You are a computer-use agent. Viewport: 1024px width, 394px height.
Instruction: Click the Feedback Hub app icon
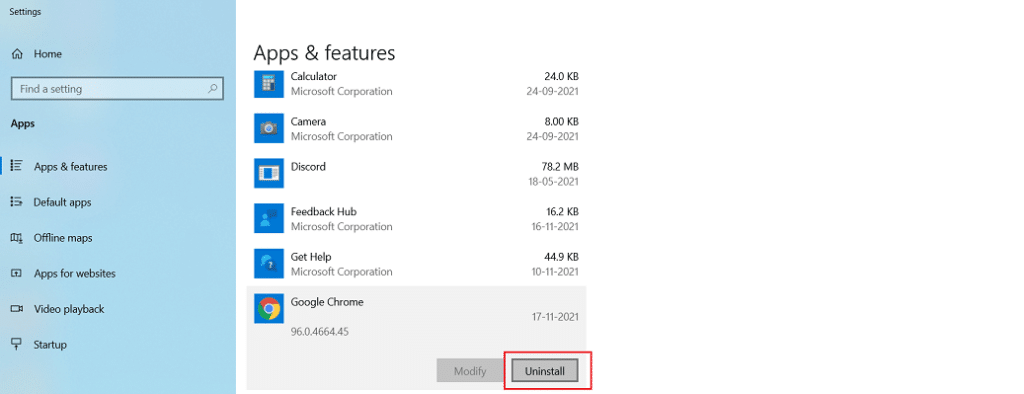point(268,218)
